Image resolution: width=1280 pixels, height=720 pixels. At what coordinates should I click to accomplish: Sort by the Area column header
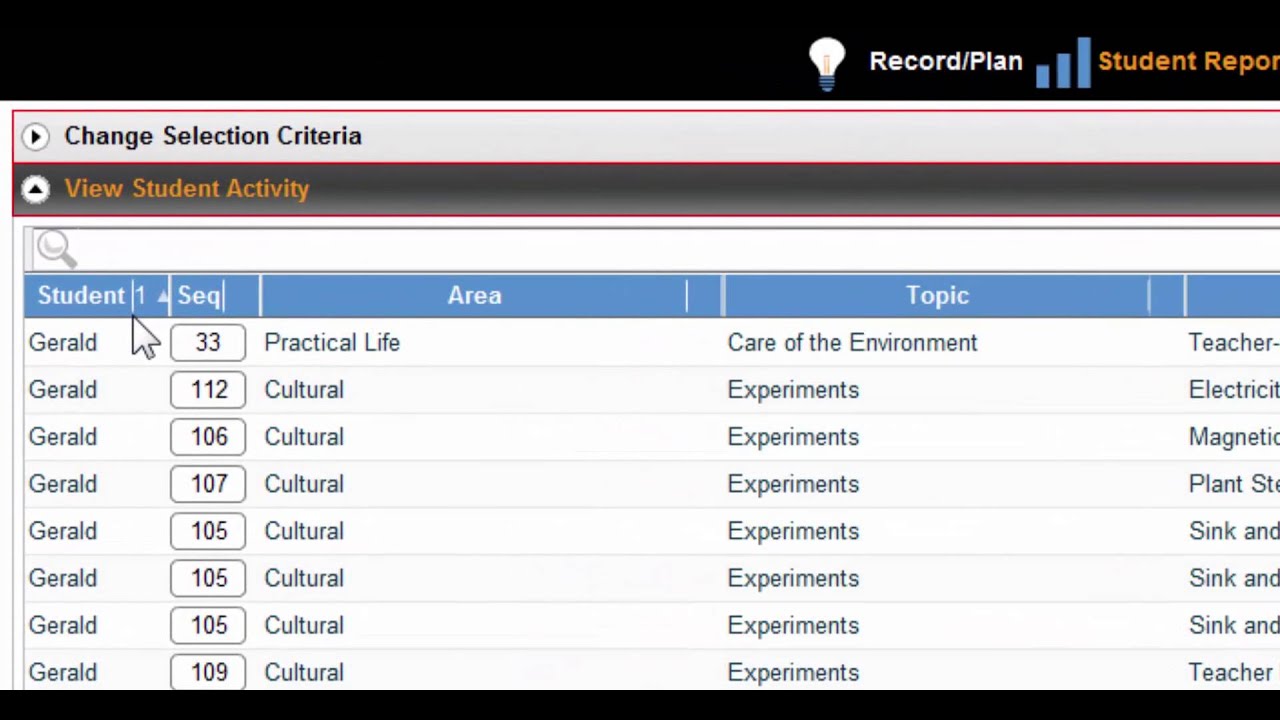pos(474,296)
